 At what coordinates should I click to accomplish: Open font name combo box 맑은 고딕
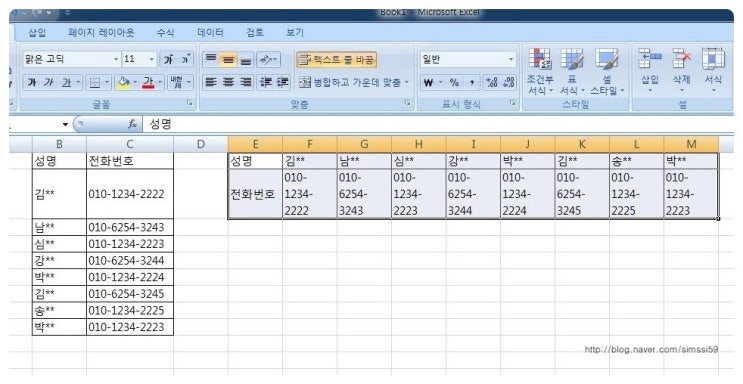tap(71, 59)
